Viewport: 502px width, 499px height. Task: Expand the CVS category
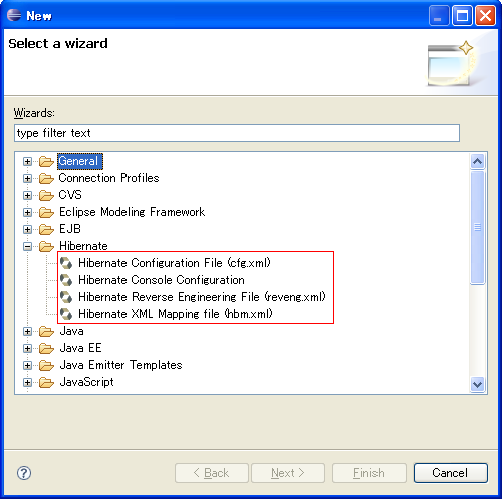click(x=27, y=195)
